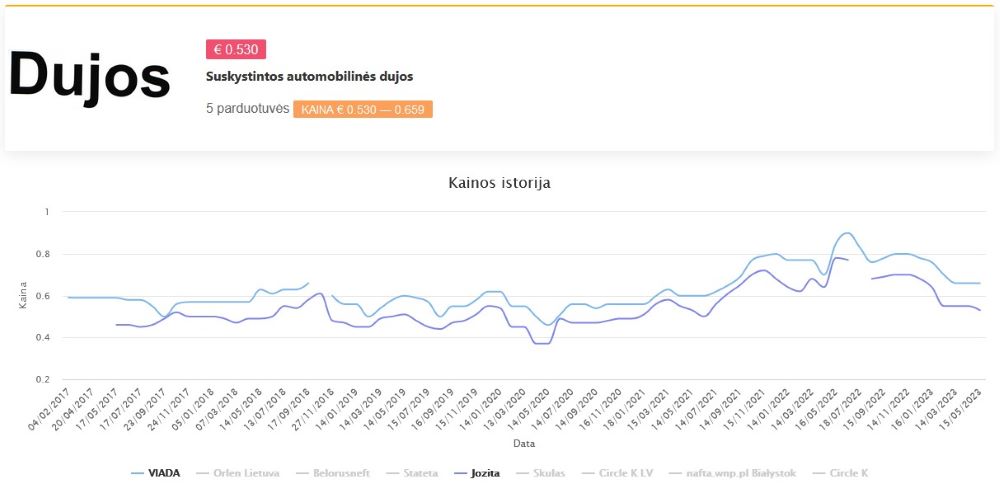Click the Kainos istorija chart title
The width and height of the screenshot is (1000, 494).
click(x=499, y=184)
